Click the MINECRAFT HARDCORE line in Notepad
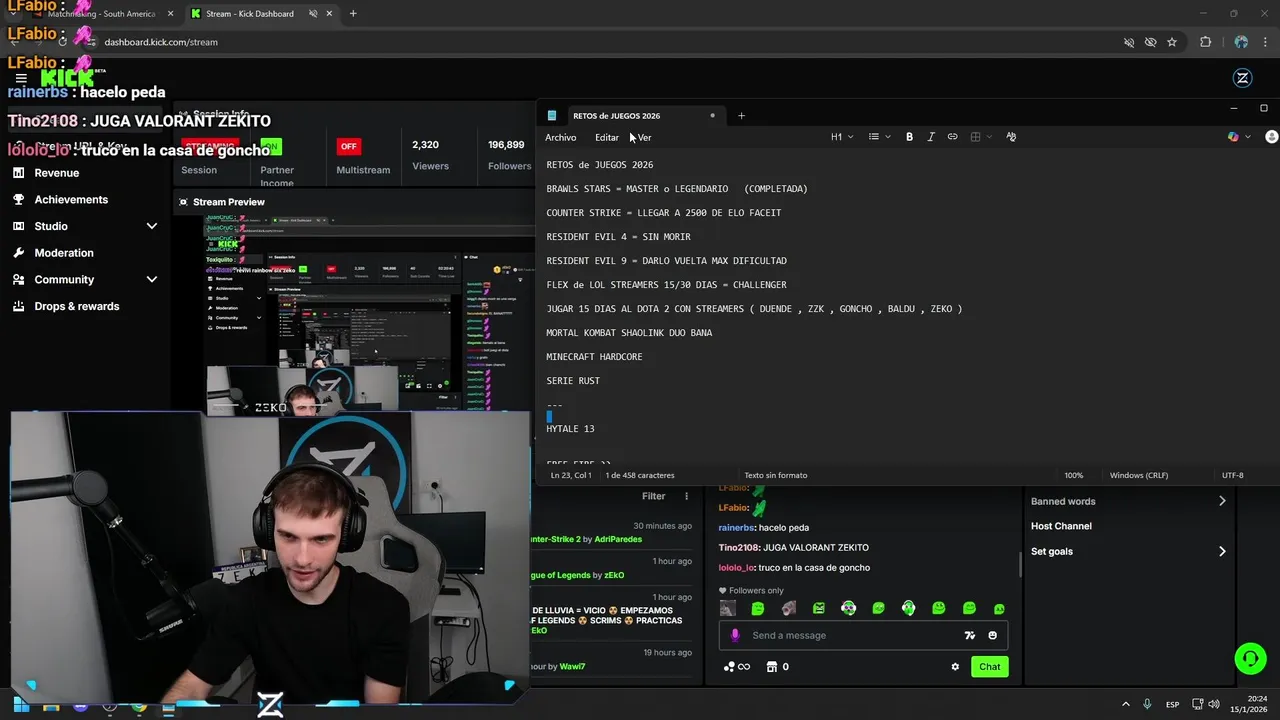The width and height of the screenshot is (1280, 720). 594,357
